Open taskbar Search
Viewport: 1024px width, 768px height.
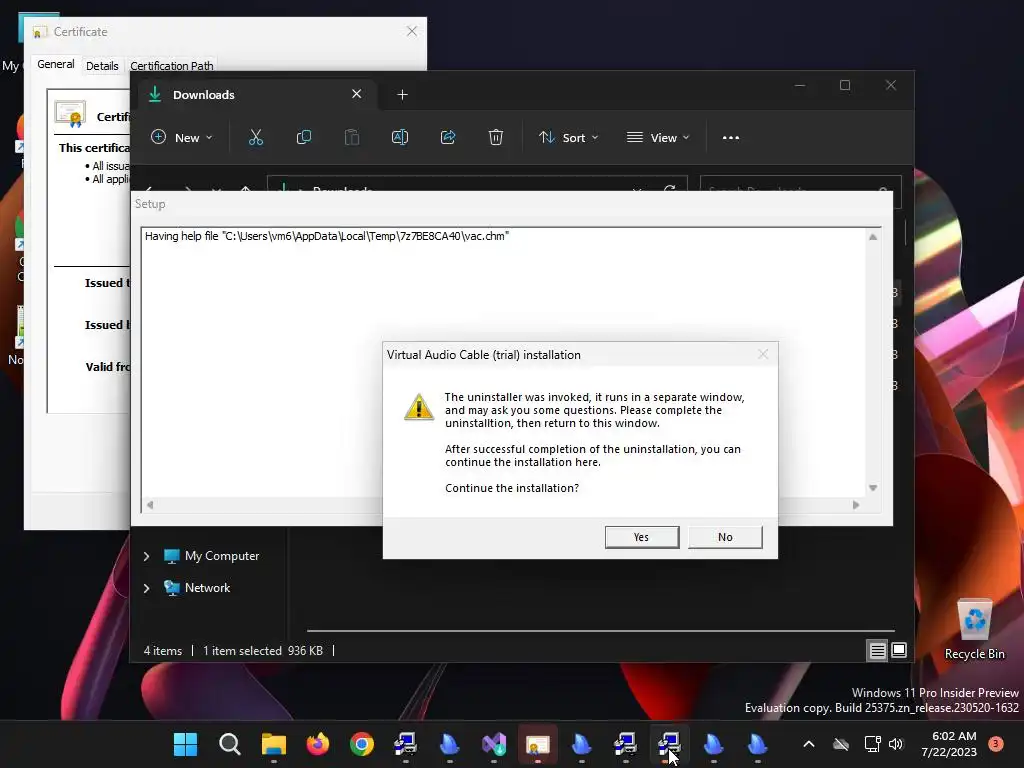point(230,744)
